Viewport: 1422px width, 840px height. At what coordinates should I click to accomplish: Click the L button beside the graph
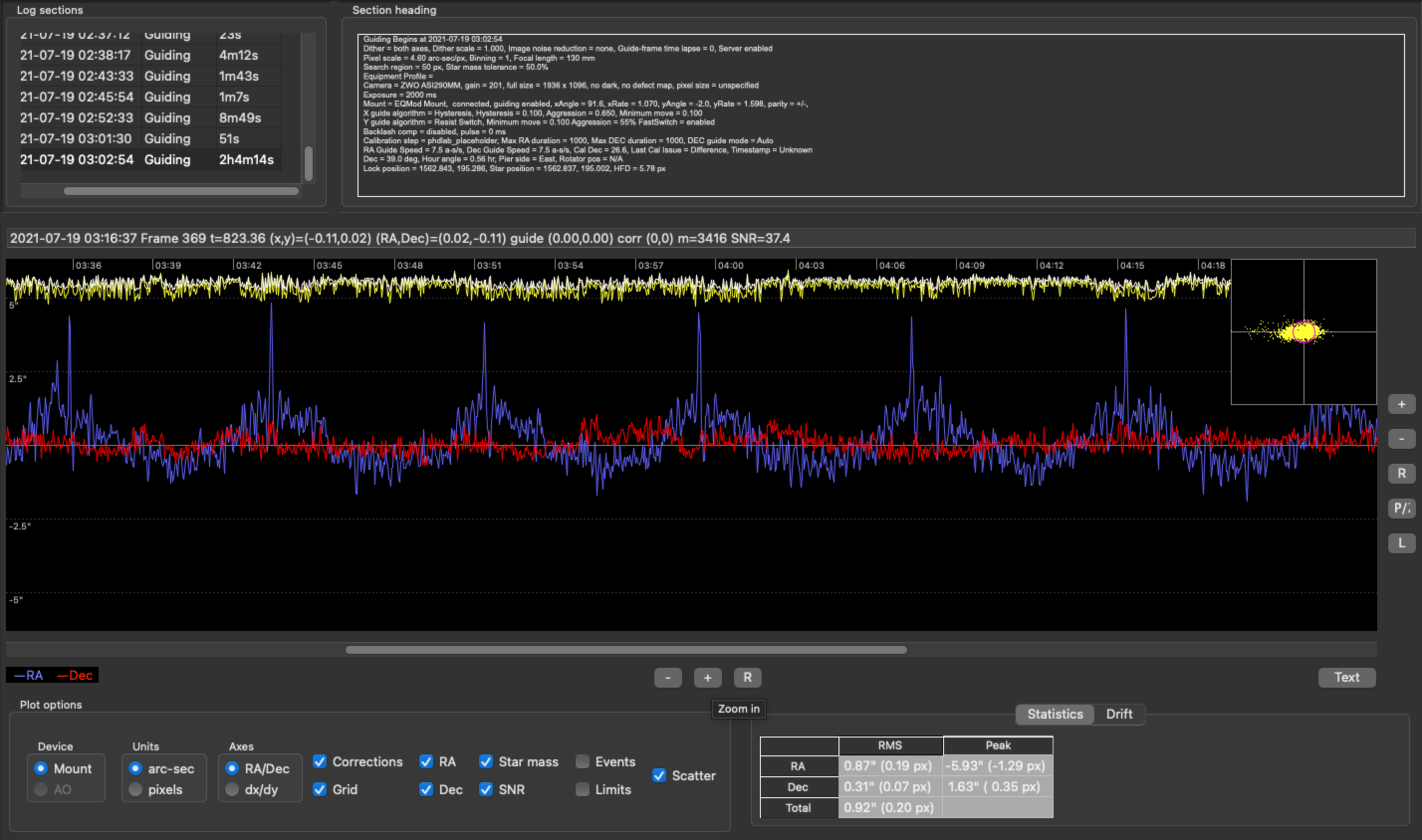click(1401, 543)
